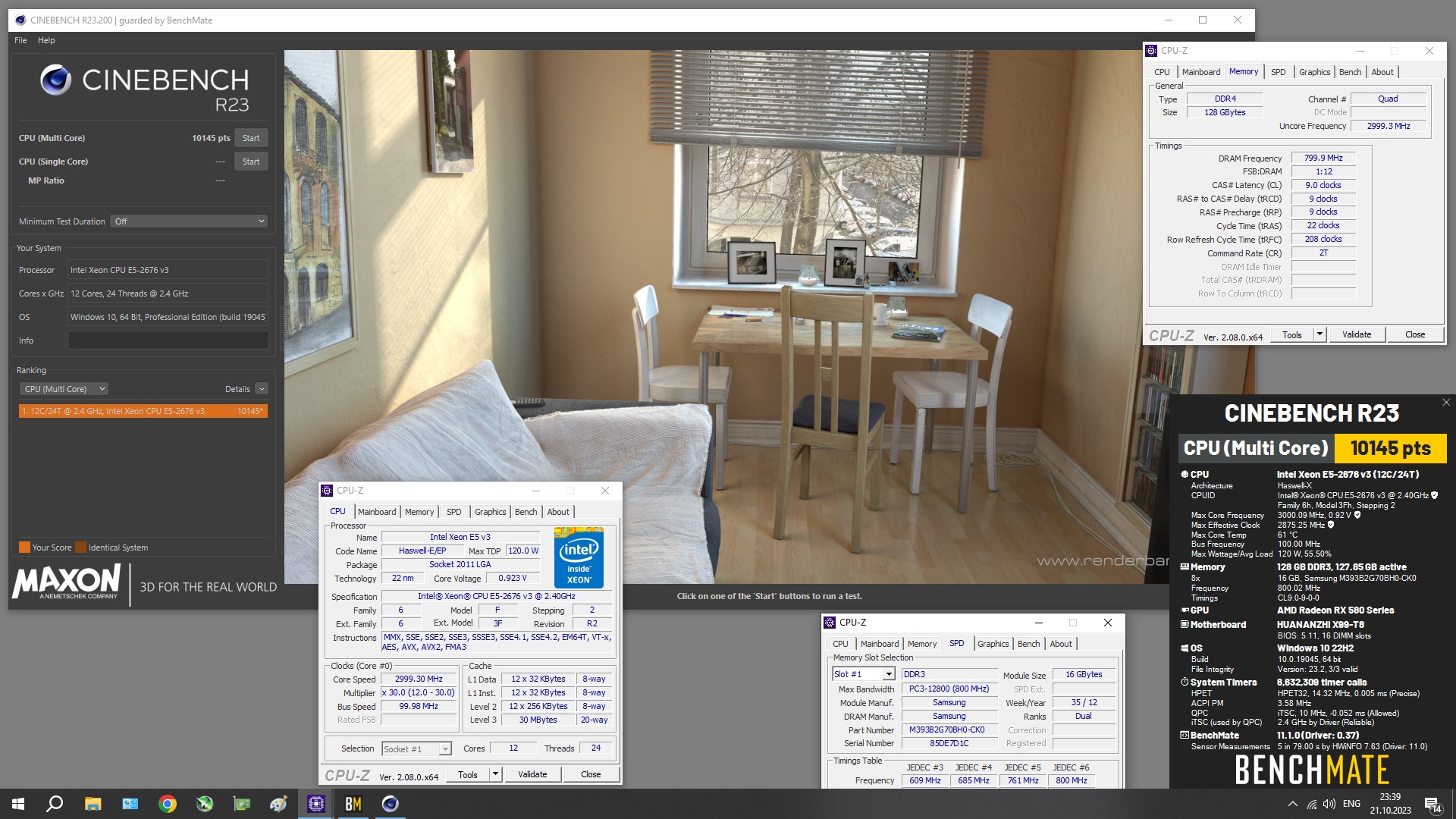Click the window icon of the CPU-Z Memory window
Viewport: 1456px width, 819px height.
tap(1151, 51)
